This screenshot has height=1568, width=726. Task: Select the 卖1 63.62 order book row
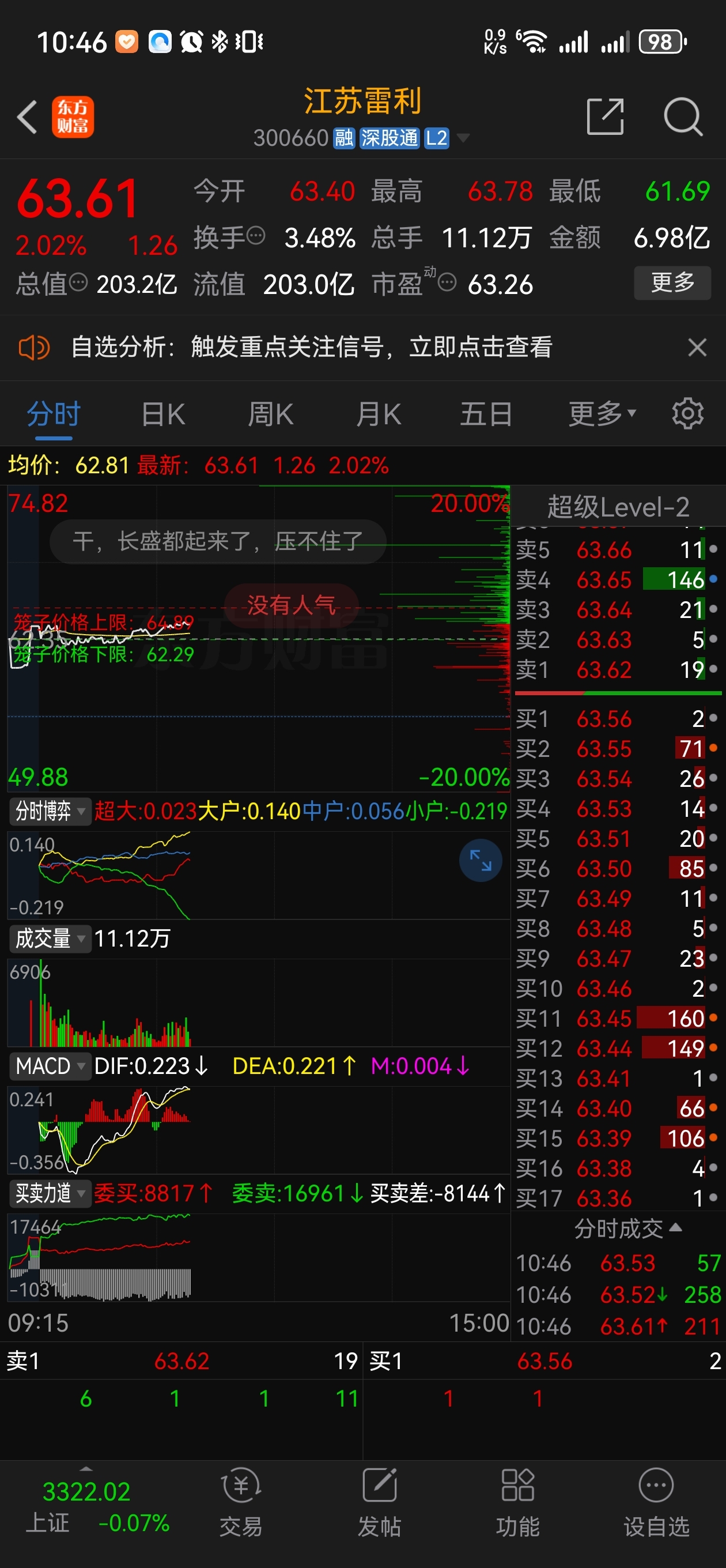click(x=618, y=669)
